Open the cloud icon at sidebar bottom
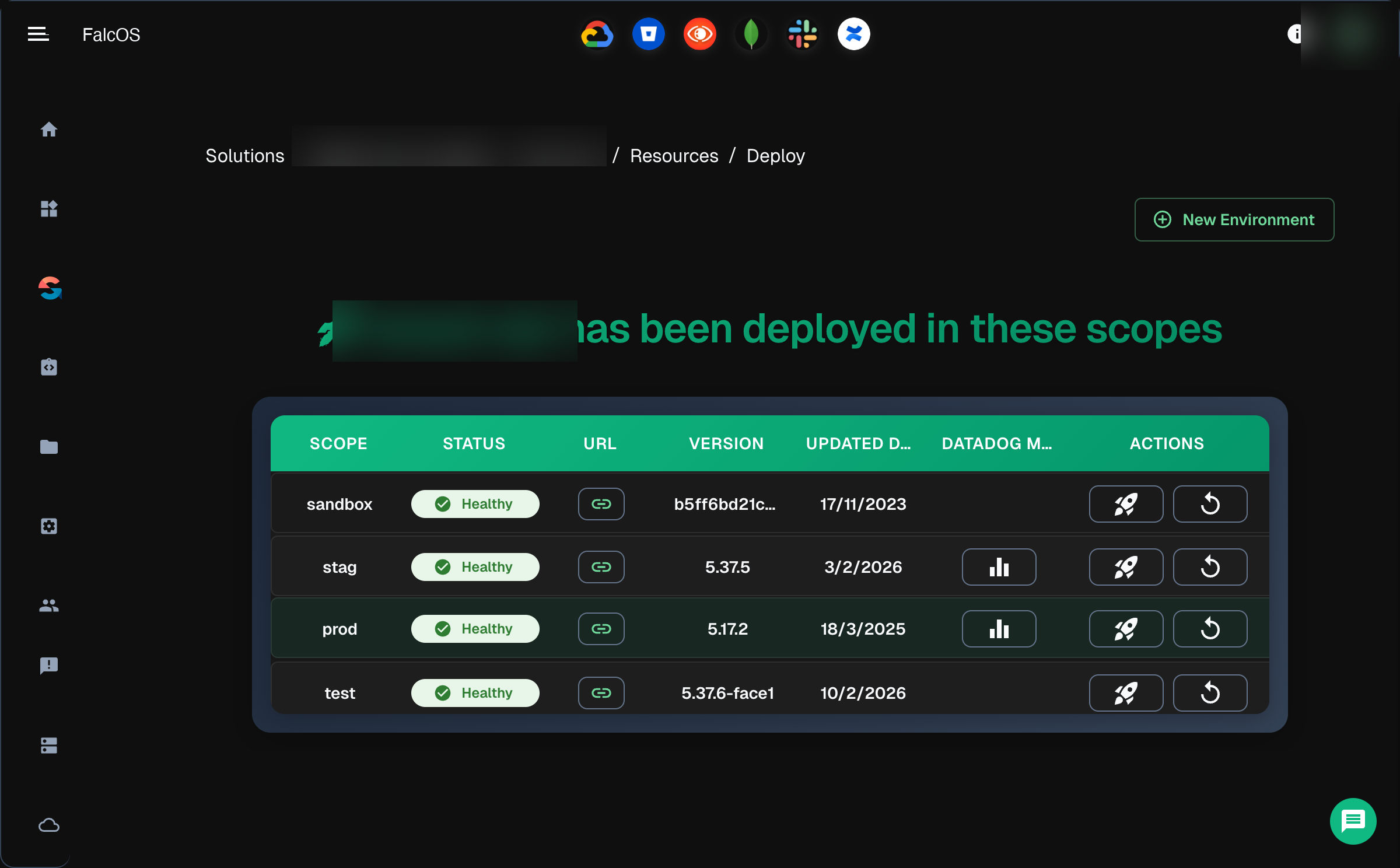1400x868 pixels. [49, 825]
